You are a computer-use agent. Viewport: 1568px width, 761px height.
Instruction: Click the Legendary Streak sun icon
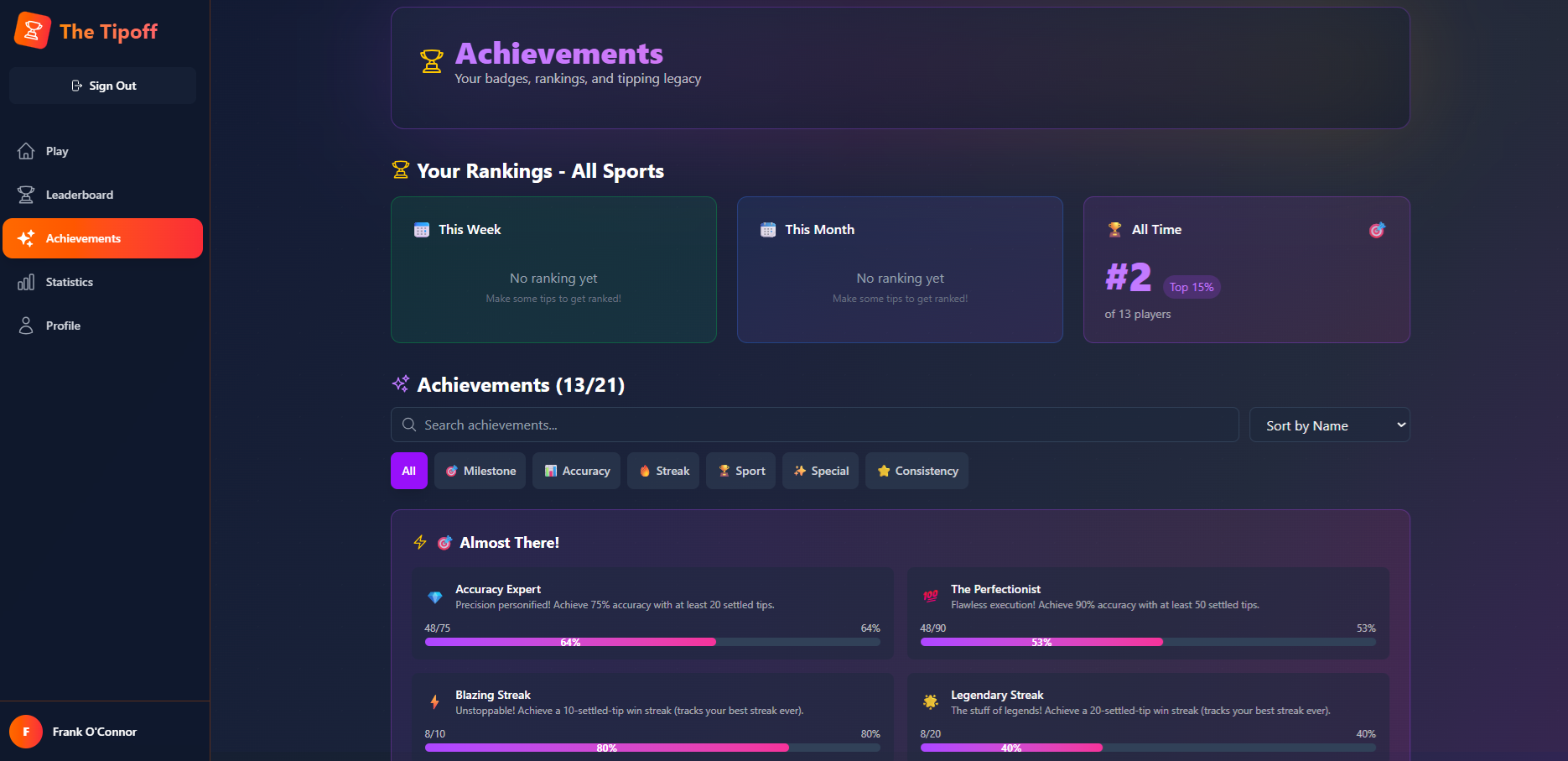pos(930,702)
